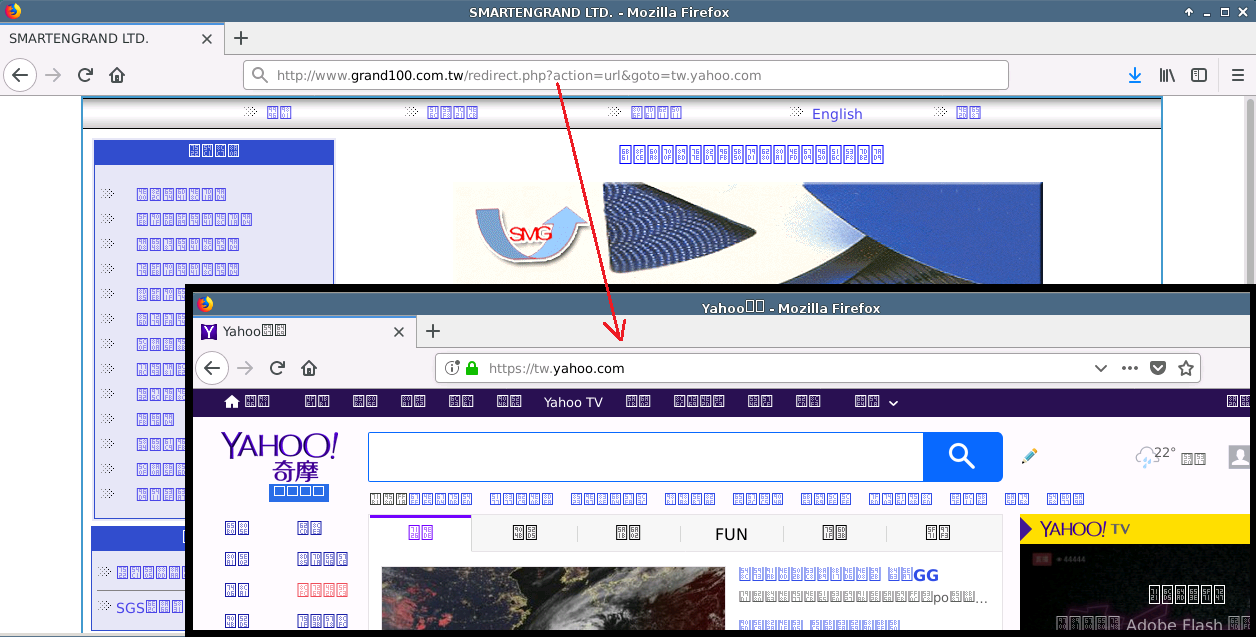Select the FUN news tab
This screenshot has width=1256, height=637.
731,534
